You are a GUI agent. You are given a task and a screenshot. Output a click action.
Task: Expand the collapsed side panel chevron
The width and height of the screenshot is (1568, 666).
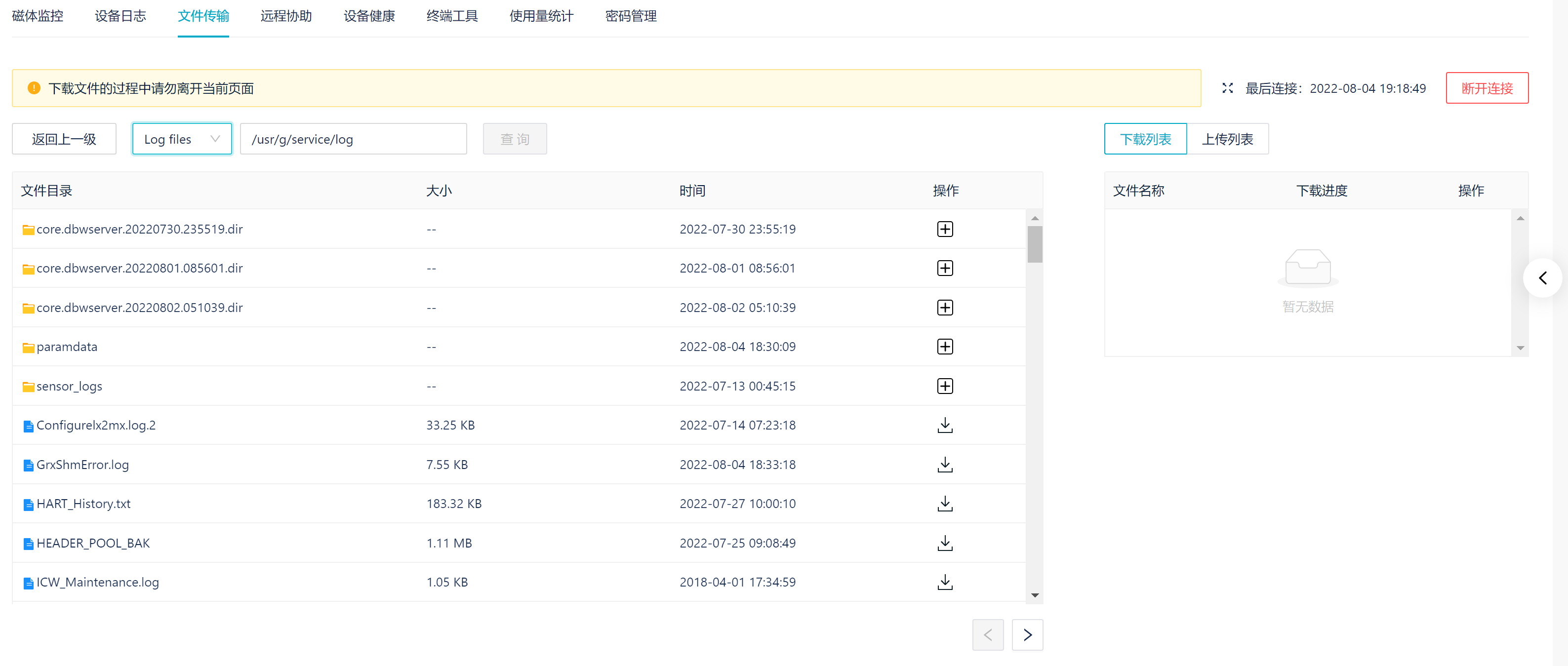click(1542, 278)
